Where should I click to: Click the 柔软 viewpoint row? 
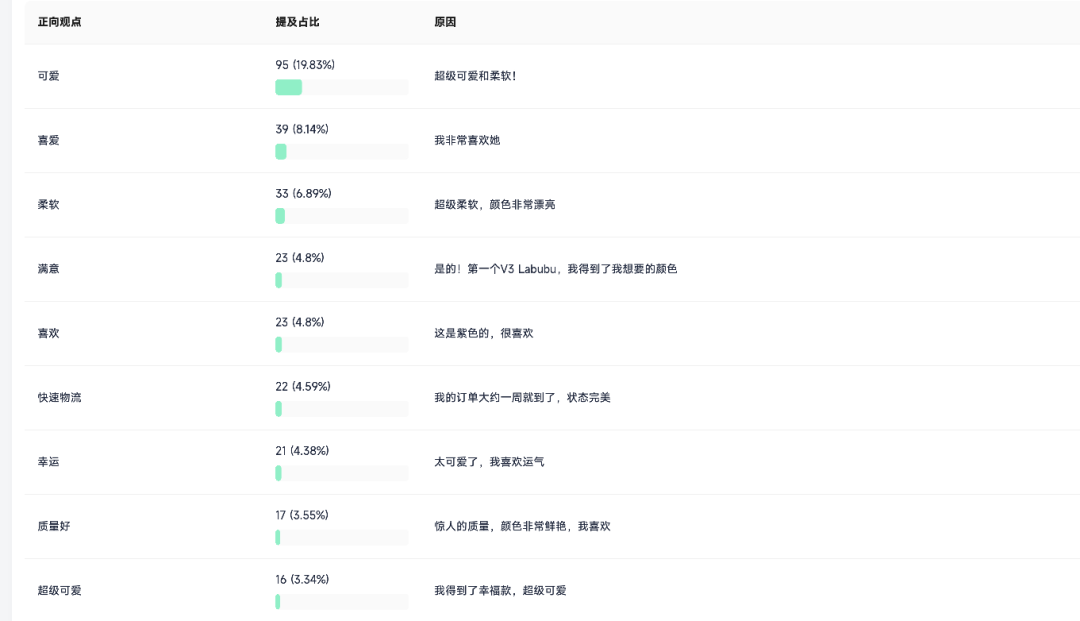(x=44, y=204)
